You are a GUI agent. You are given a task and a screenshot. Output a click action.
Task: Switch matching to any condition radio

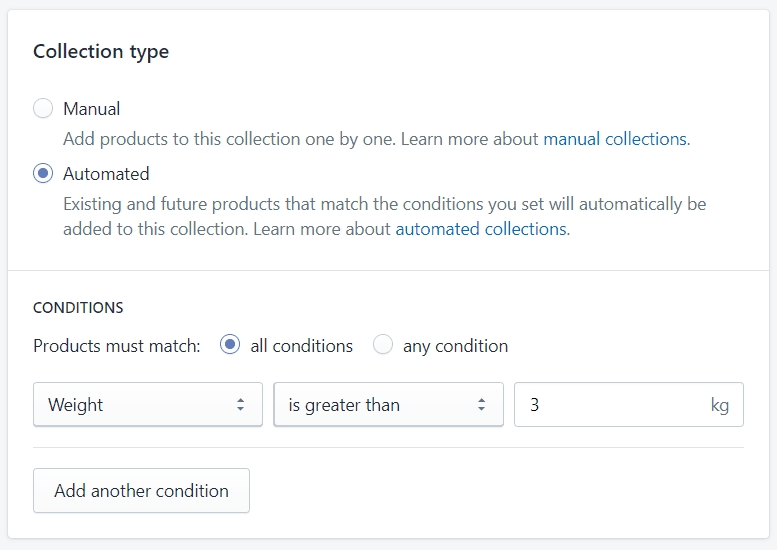coord(383,344)
